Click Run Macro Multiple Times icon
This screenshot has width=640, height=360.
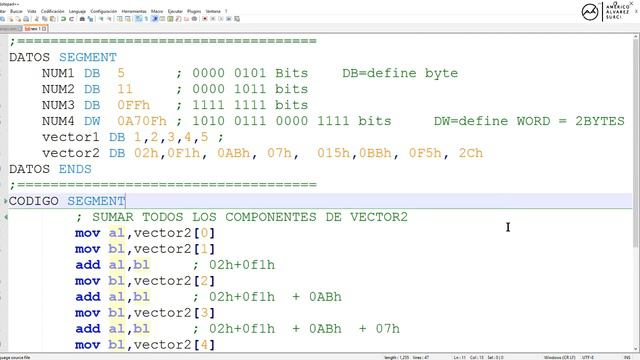click(x=229, y=19)
